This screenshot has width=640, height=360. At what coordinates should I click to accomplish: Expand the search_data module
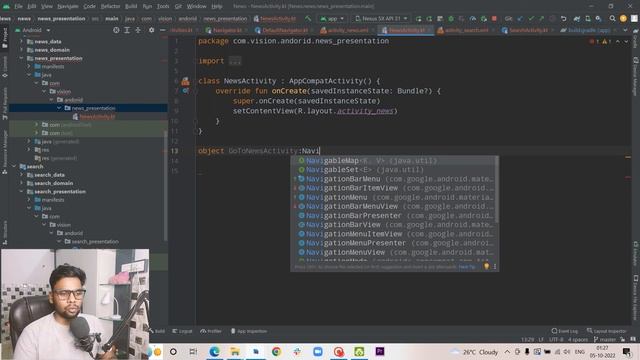(x=22, y=175)
